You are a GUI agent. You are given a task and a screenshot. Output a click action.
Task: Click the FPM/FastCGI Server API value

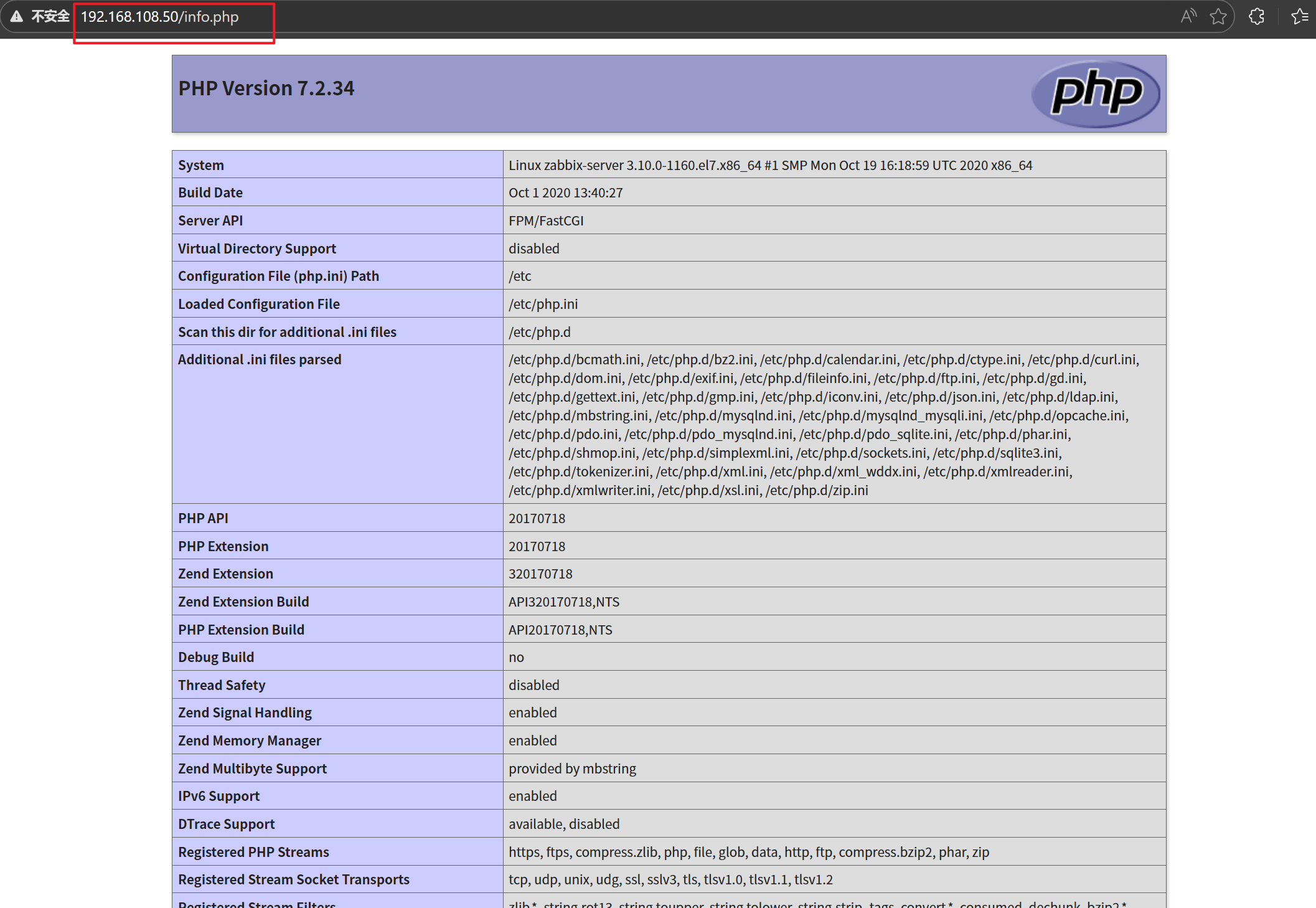(x=546, y=220)
